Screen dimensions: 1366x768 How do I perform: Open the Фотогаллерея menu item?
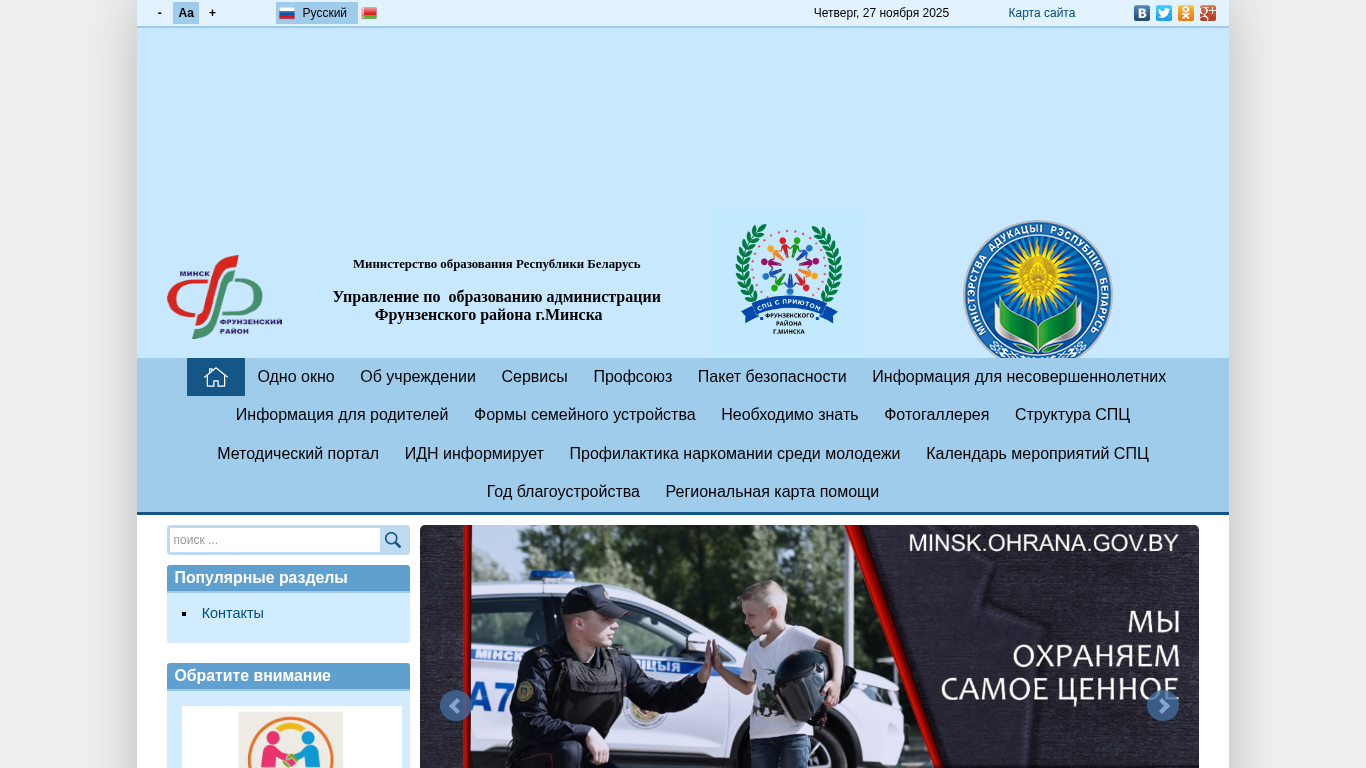(936, 415)
